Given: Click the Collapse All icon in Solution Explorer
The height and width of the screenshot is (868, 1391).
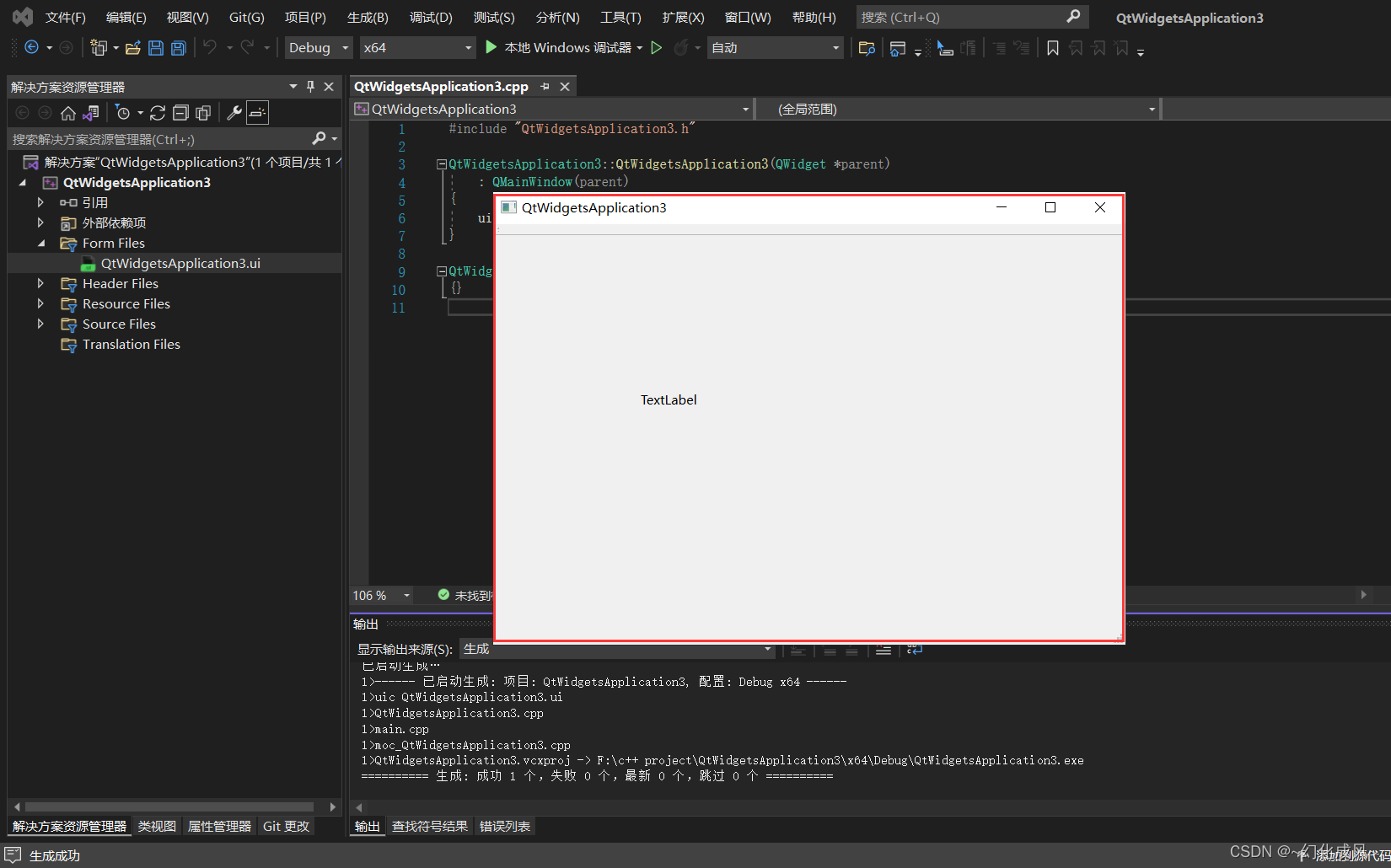Looking at the screenshot, I should click(180, 113).
